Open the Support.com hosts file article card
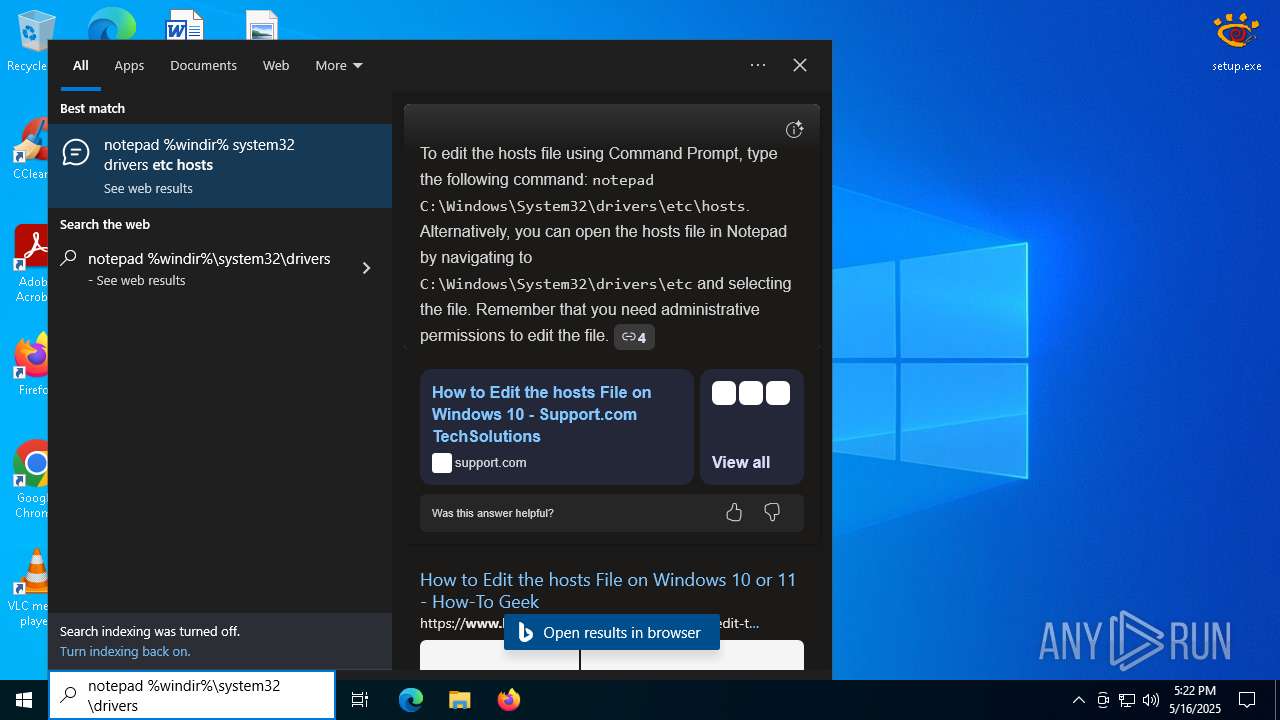The height and width of the screenshot is (720, 1280). 557,427
